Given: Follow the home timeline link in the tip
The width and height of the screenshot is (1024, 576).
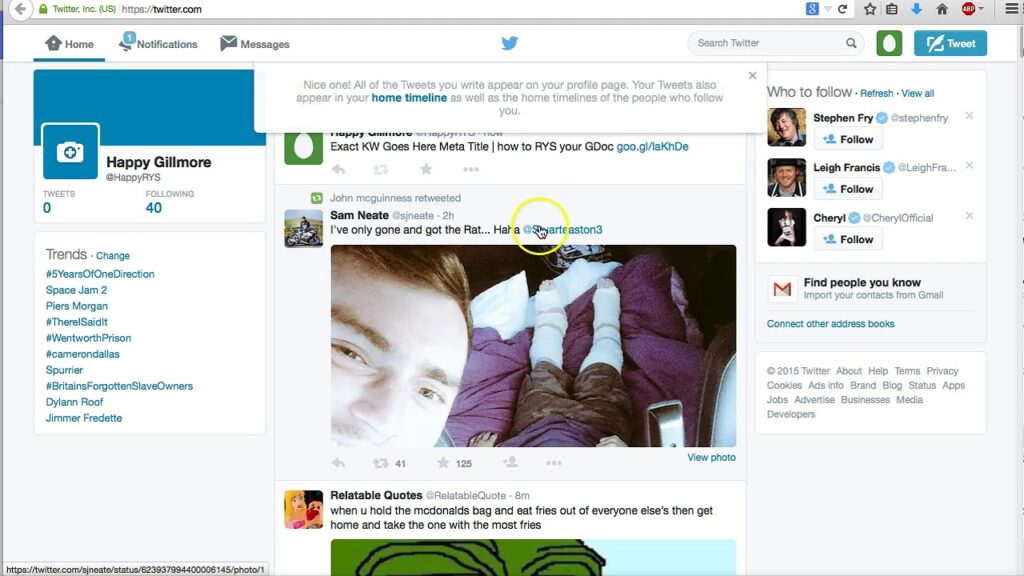Looking at the screenshot, I should [409, 98].
